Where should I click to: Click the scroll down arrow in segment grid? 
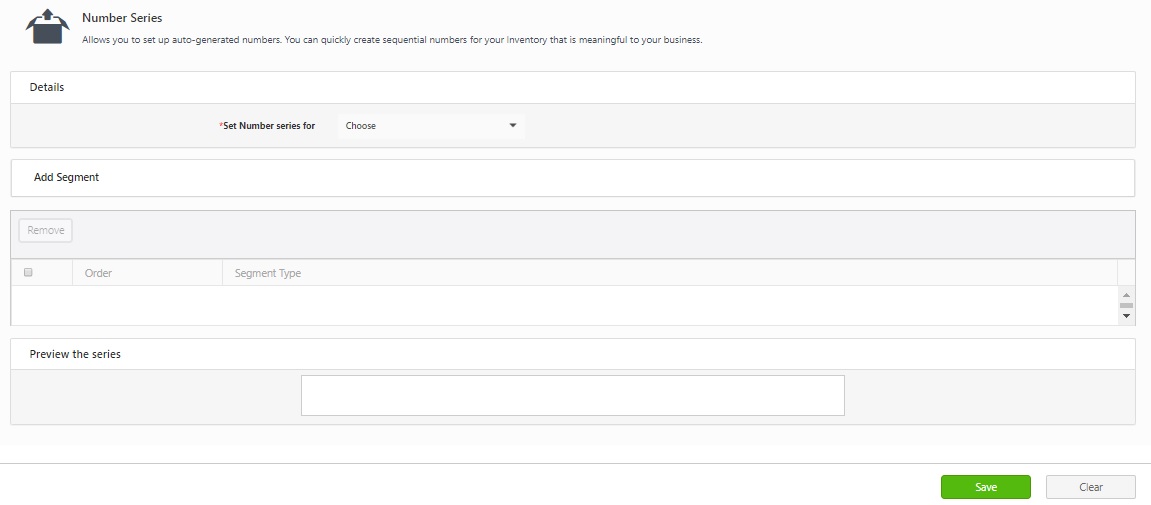pos(1126,316)
